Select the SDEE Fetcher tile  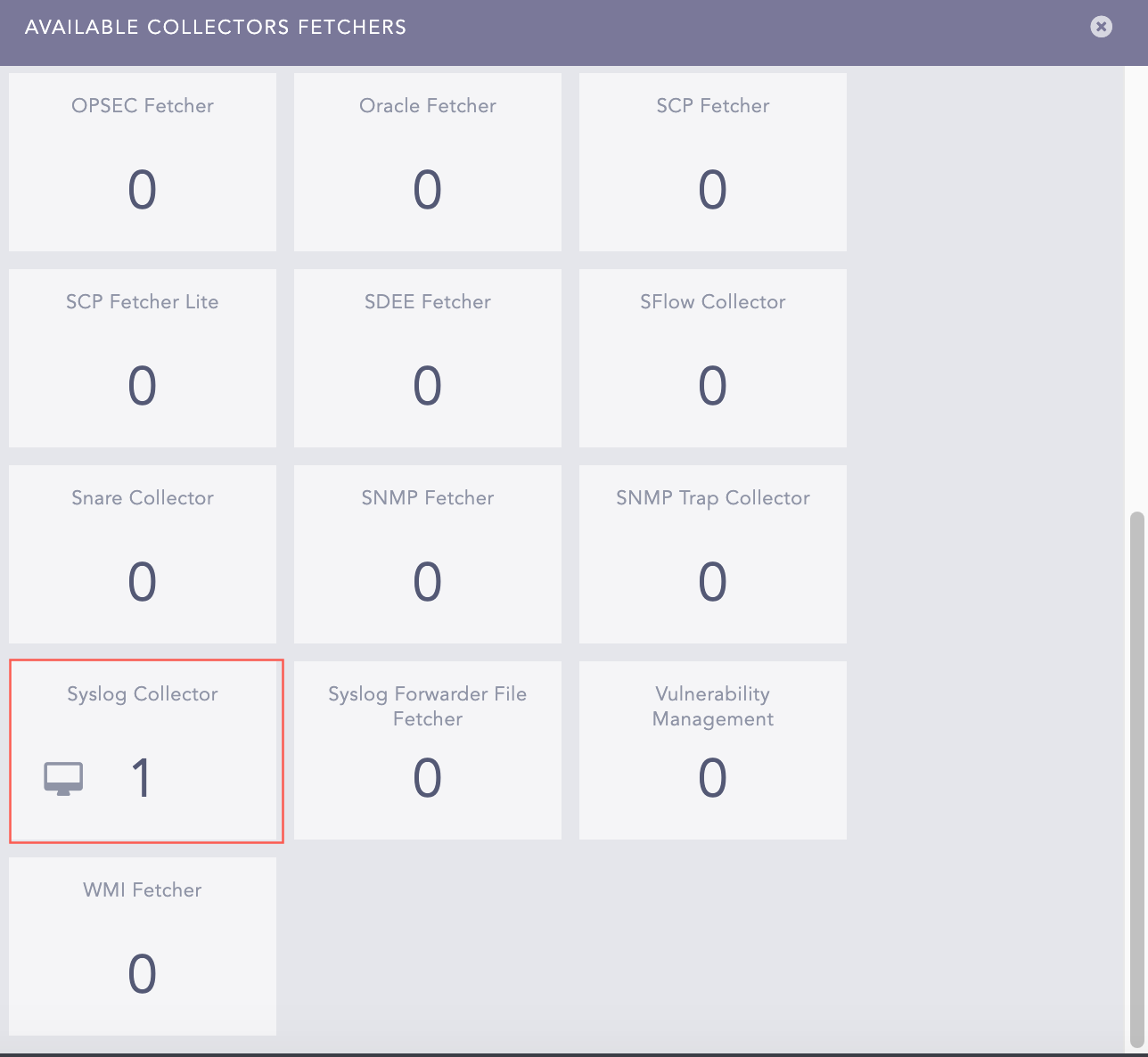tap(428, 358)
